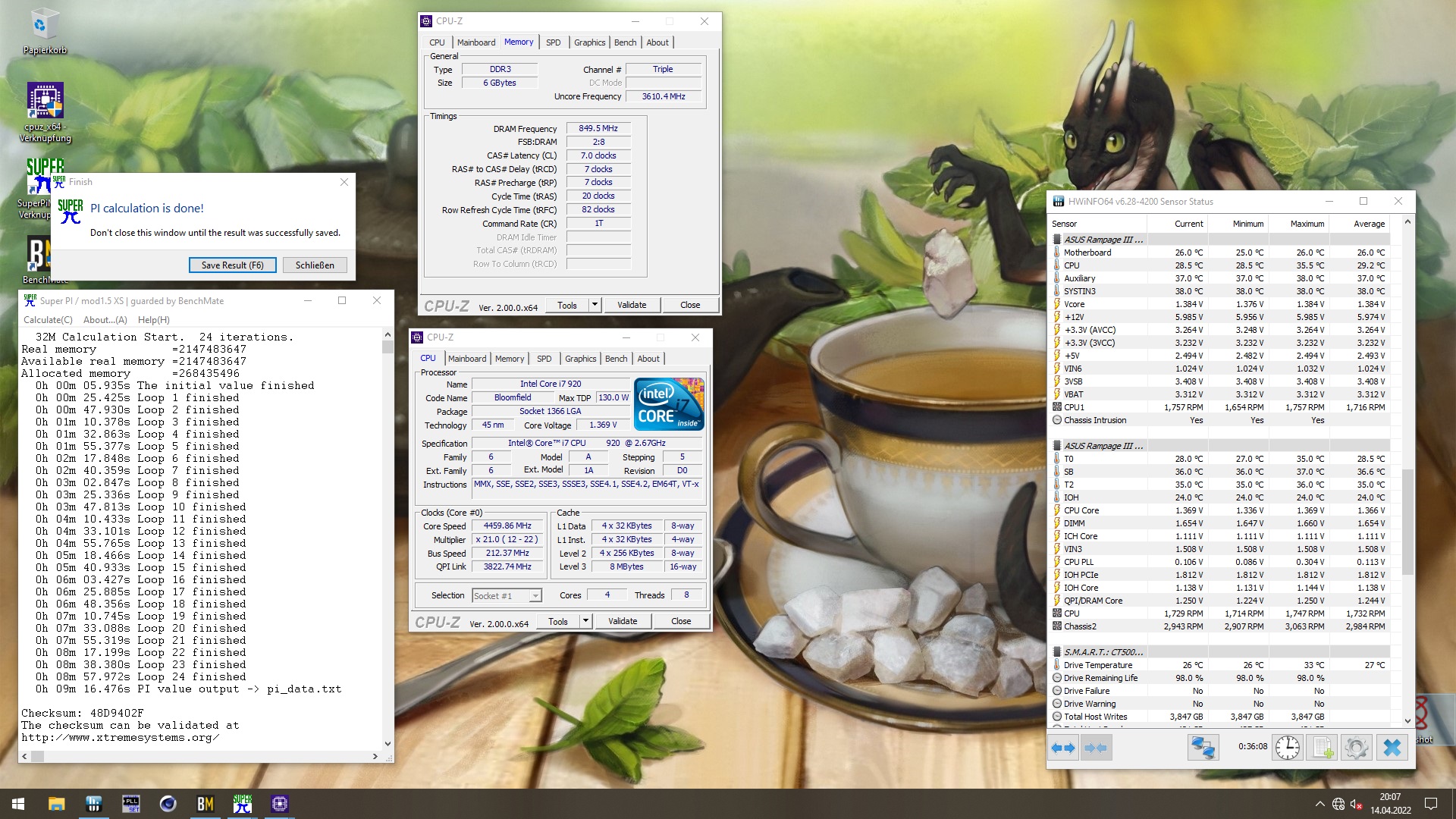Select About tab in CPU-Z Memory window
The height and width of the screenshot is (819, 1456).
(657, 42)
